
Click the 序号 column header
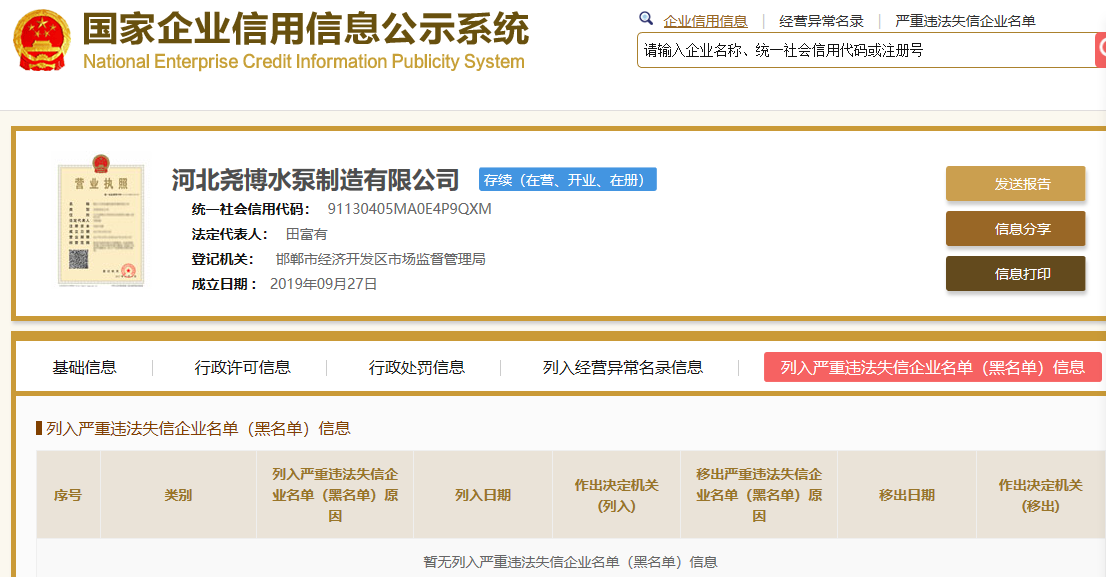click(x=68, y=495)
